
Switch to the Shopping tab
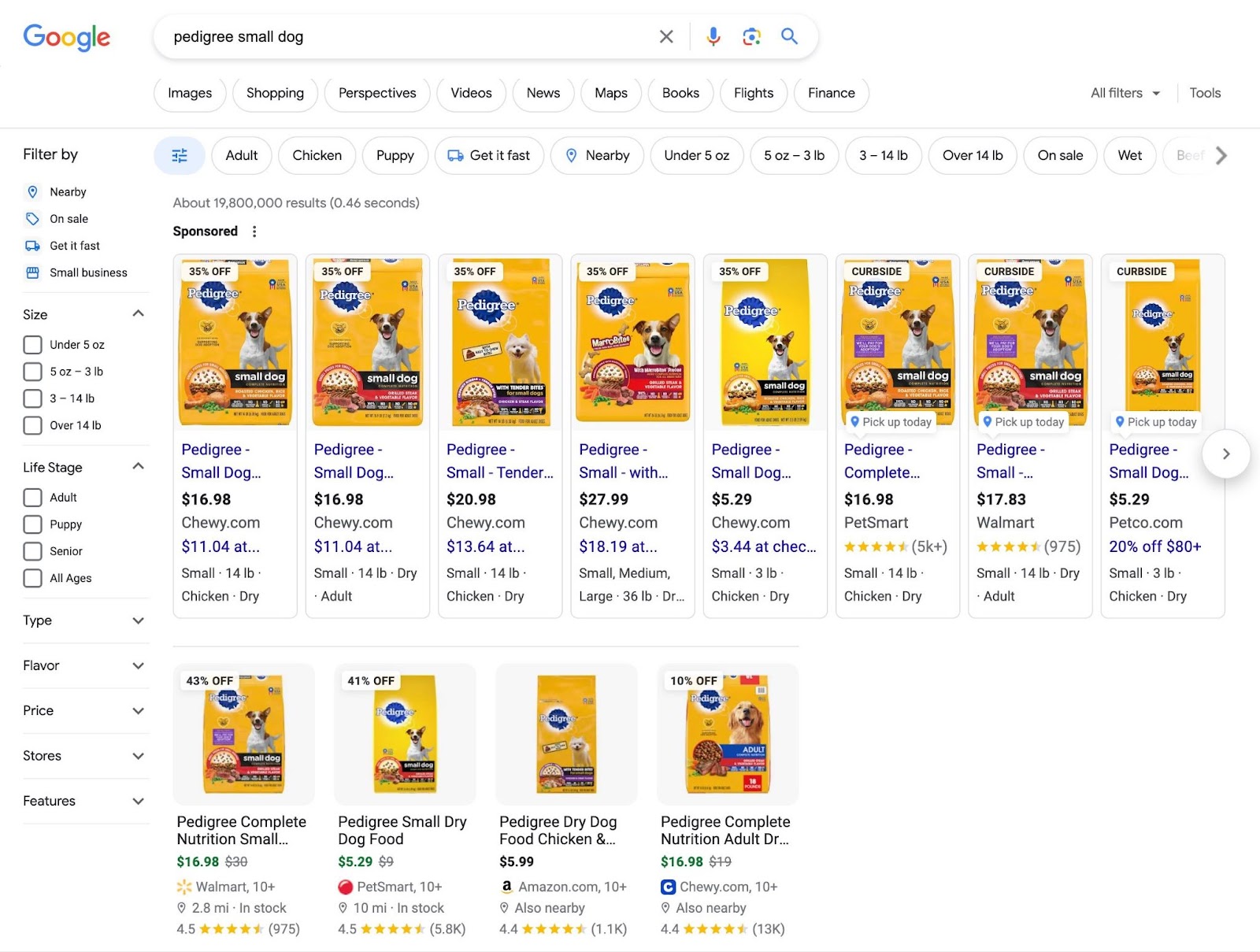[275, 93]
